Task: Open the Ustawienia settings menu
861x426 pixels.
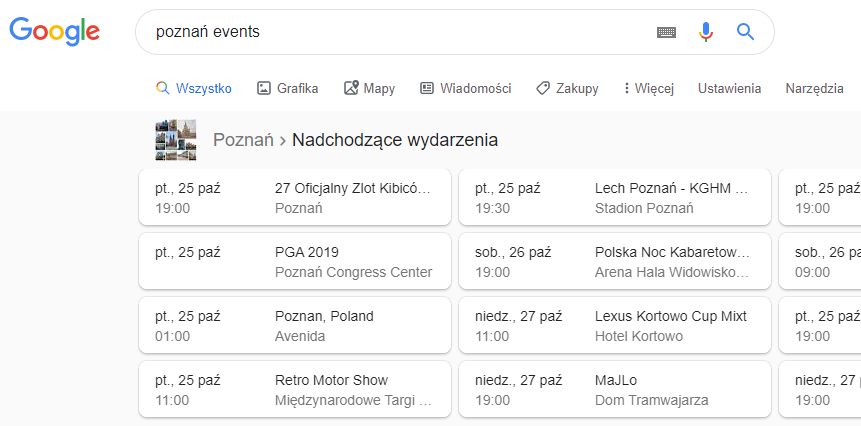Action: click(729, 88)
